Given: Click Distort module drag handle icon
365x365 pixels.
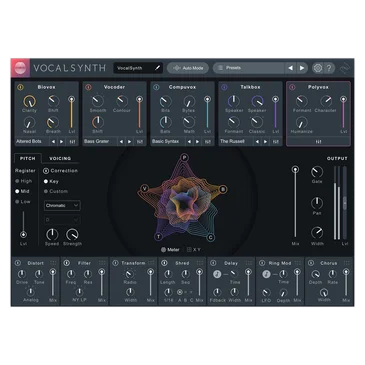Looking at the screenshot, I should 53,263.
